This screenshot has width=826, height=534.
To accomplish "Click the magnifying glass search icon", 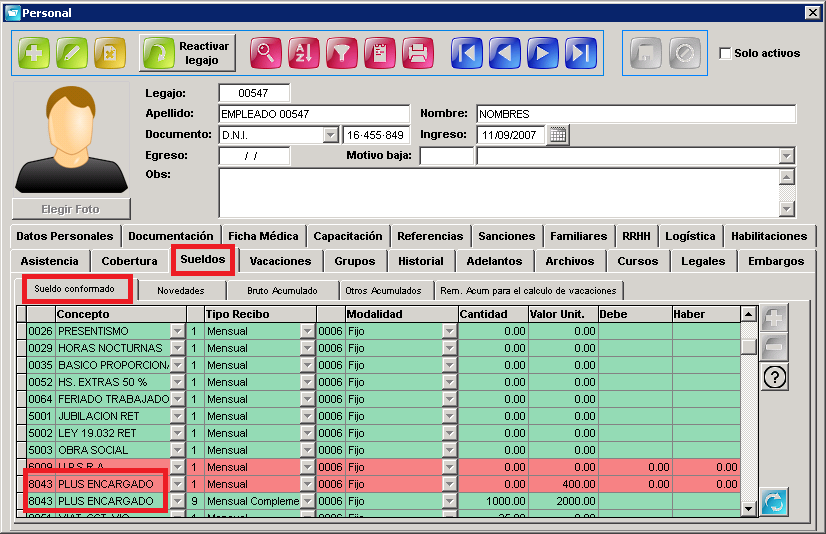I will pyautogui.click(x=266, y=53).
